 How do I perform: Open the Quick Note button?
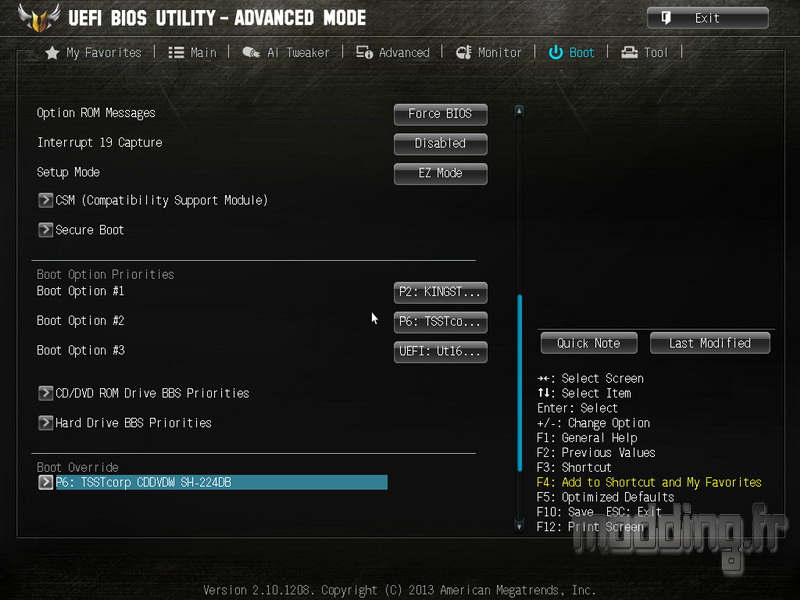(x=589, y=343)
